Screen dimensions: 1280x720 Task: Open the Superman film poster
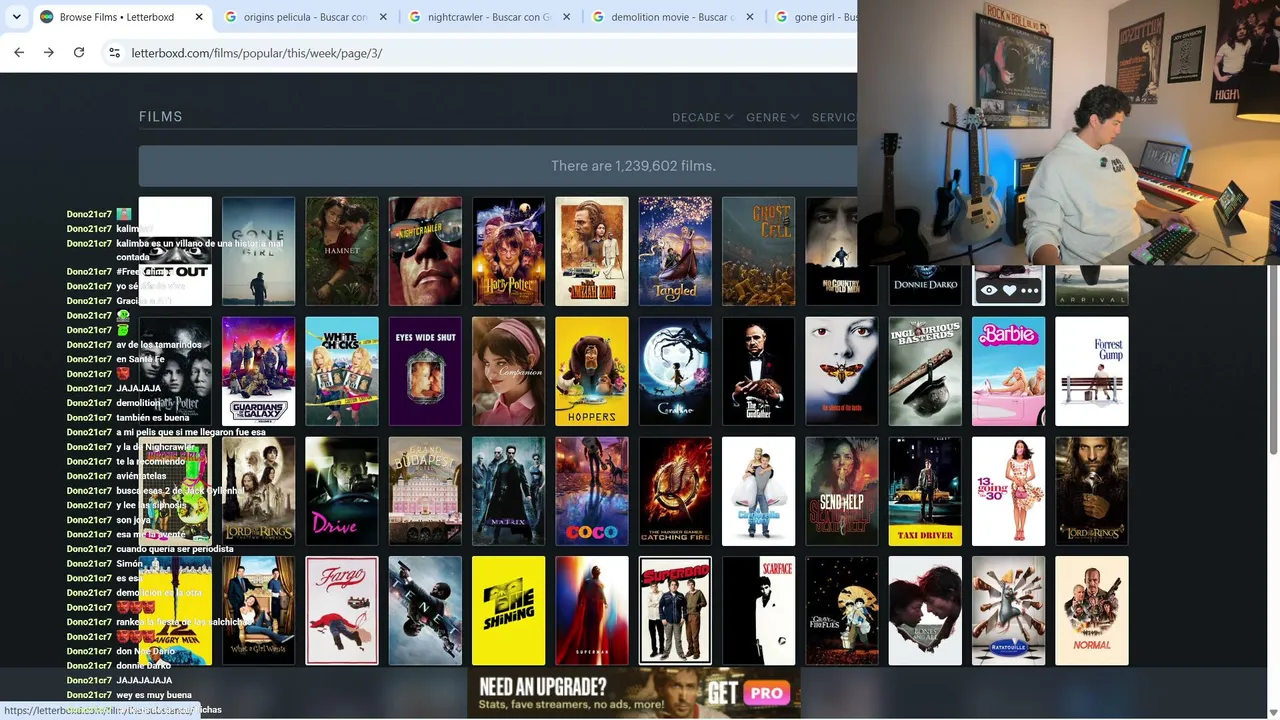click(x=592, y=611)
